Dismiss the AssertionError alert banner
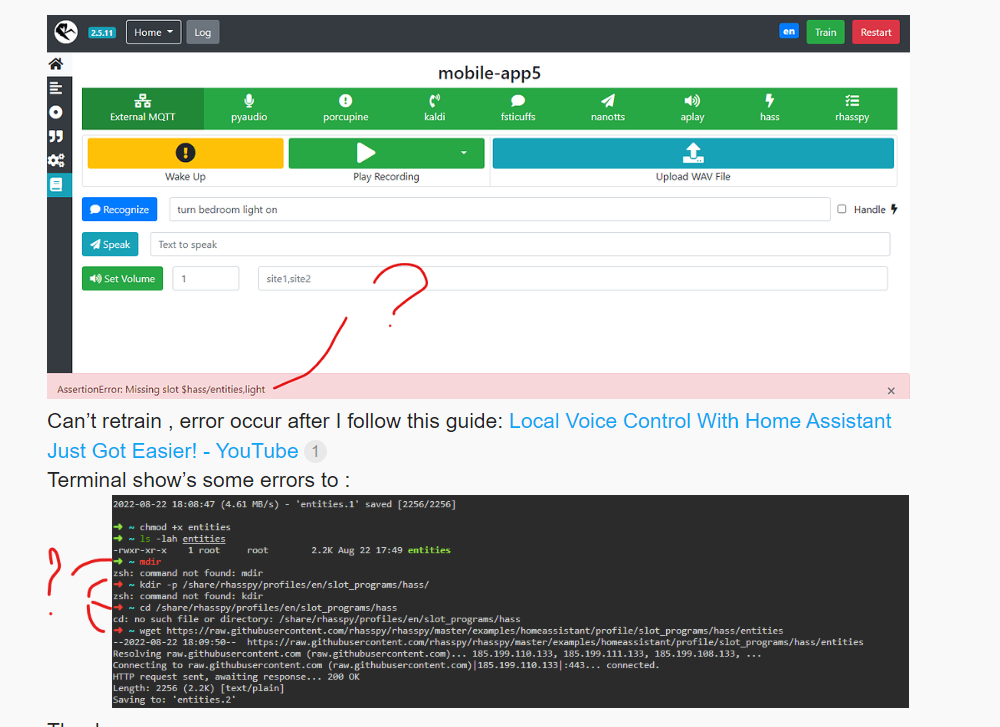 (x=891, y=391)
